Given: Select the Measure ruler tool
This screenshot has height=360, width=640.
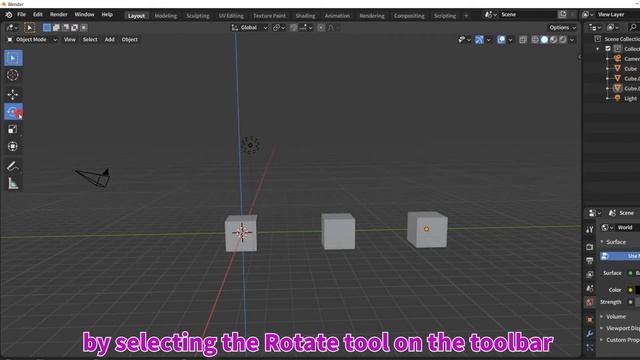Looking at the screenshot, I should point(13,184).
